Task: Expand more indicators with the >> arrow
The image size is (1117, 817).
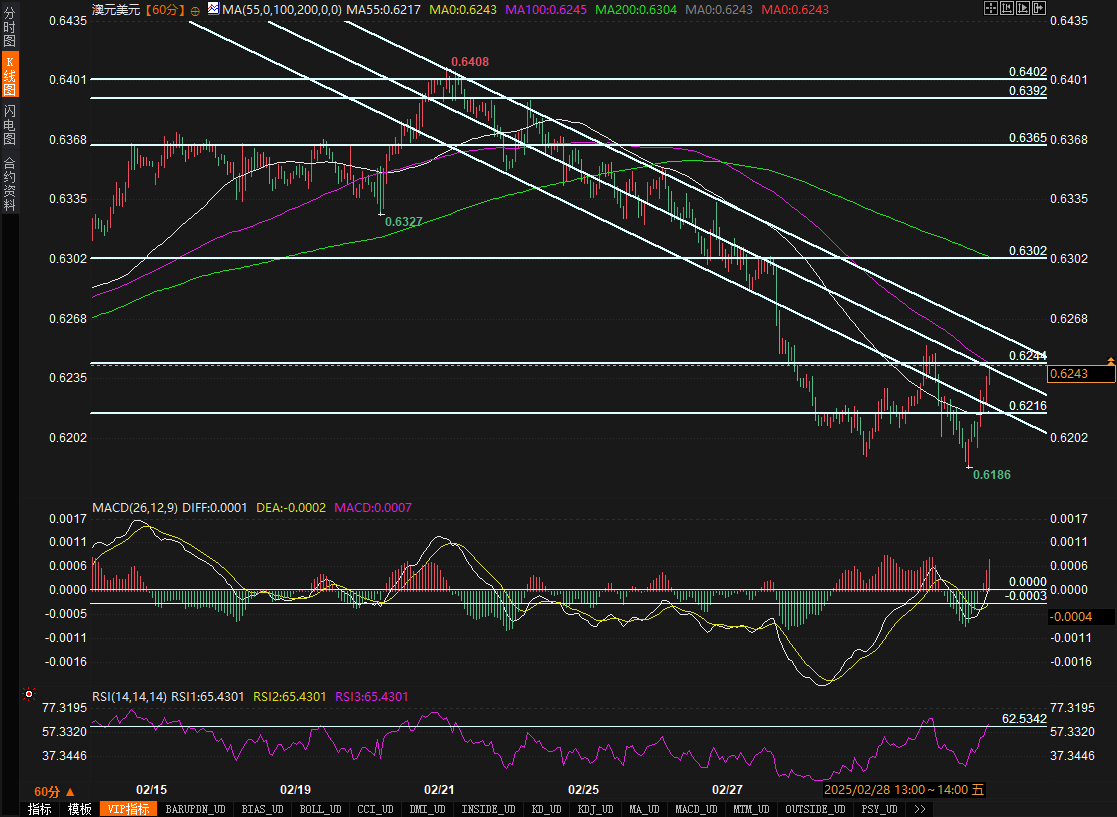Action: pos(919,809)
